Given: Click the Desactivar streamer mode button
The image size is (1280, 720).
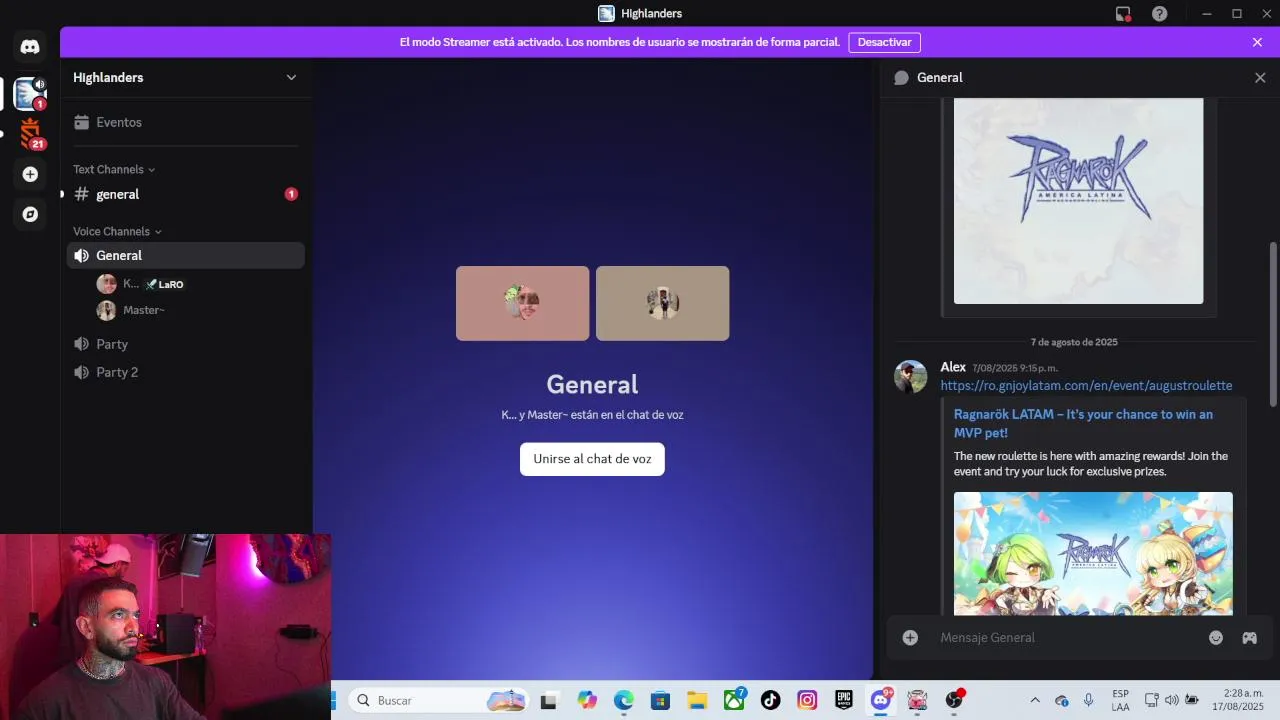Looking at the screenshot, I should [884, 42].
